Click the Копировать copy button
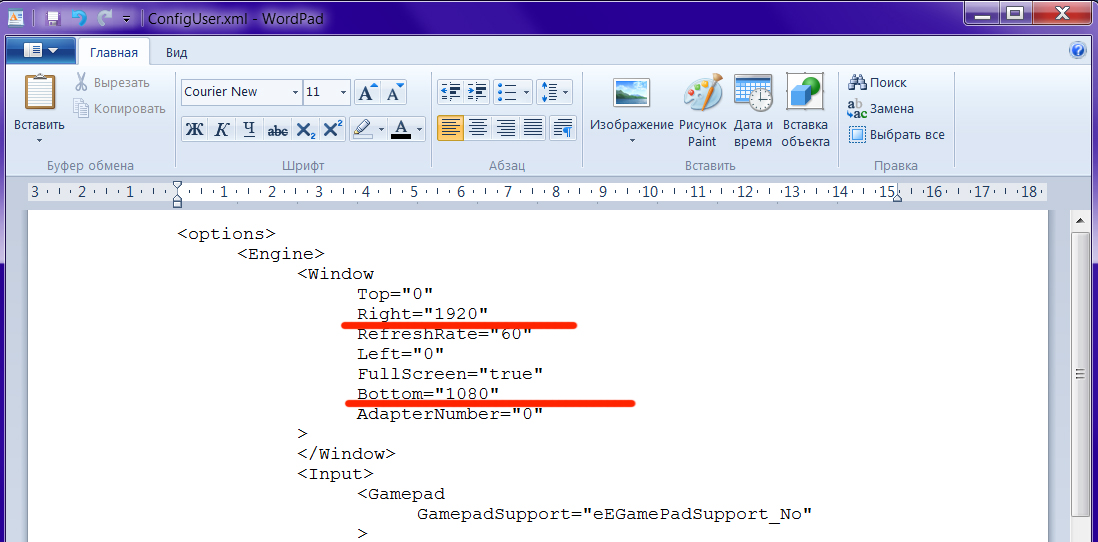Image resolution: width=1098 pixels, height=542 pixels. pos(120,109)
